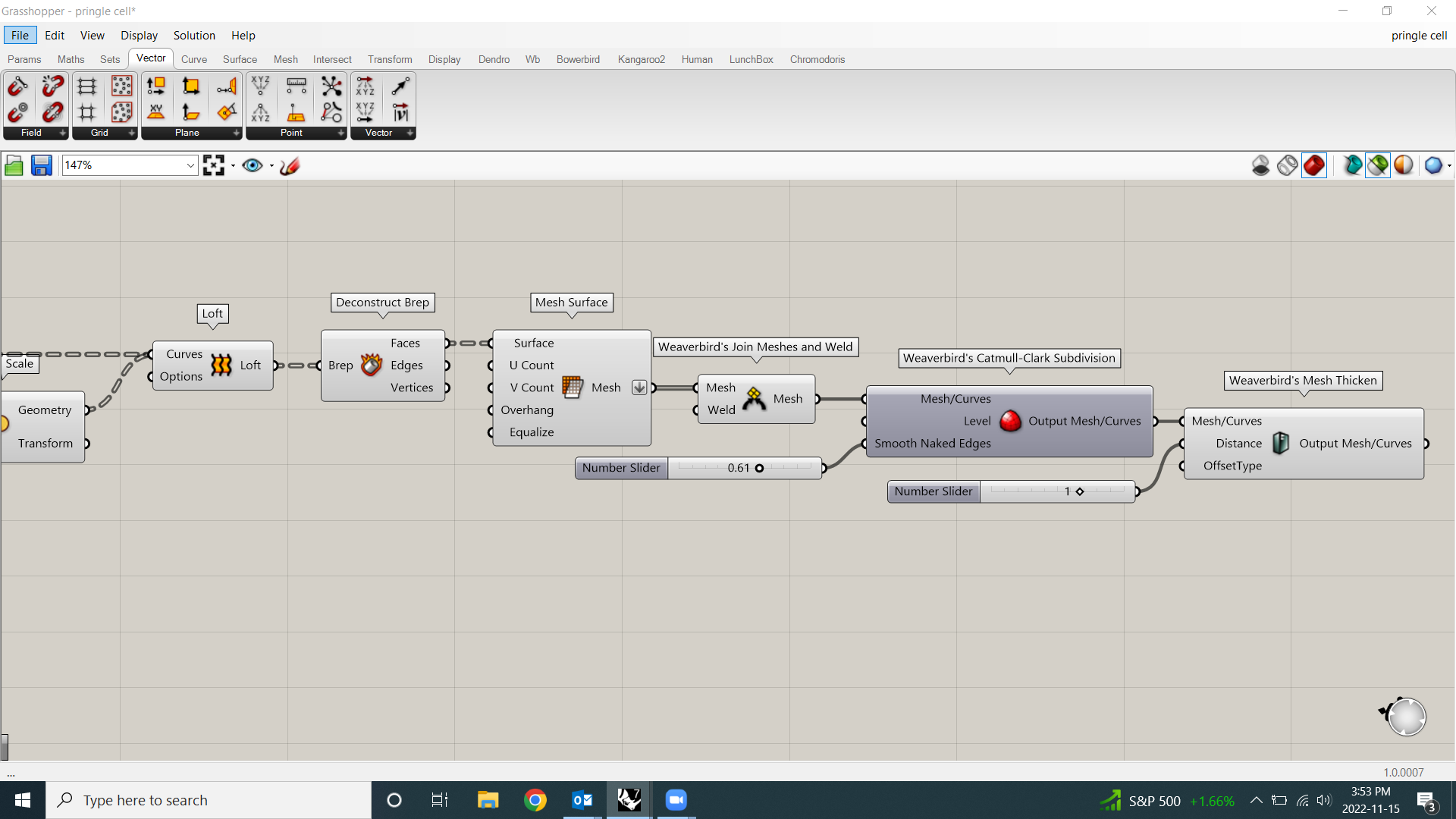Click the Zoom Extents toolbar icon
Image resolution: width=1456 pixels, height=819 pixels.
[214, 165]
